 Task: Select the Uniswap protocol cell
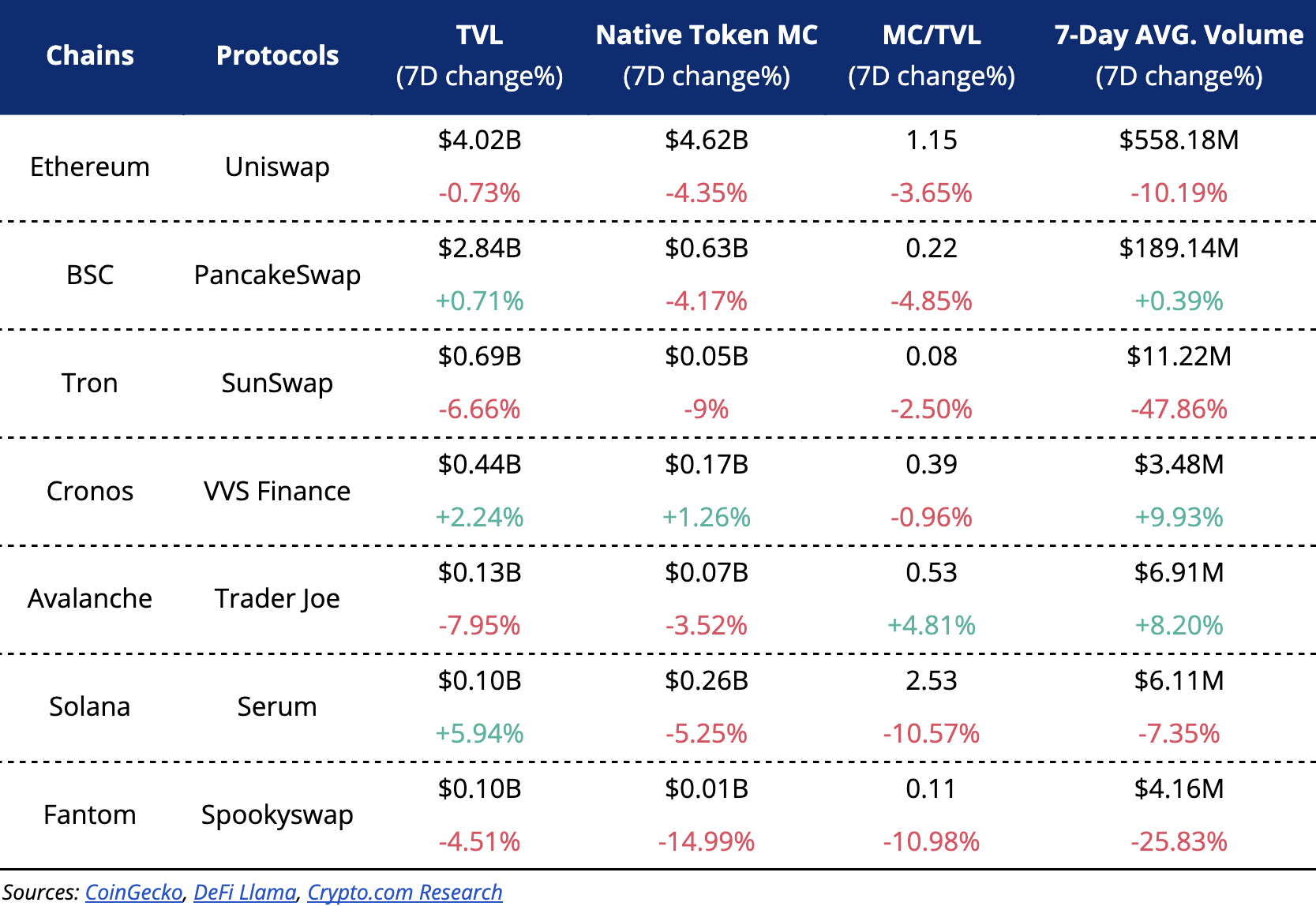tap(277, 167)
